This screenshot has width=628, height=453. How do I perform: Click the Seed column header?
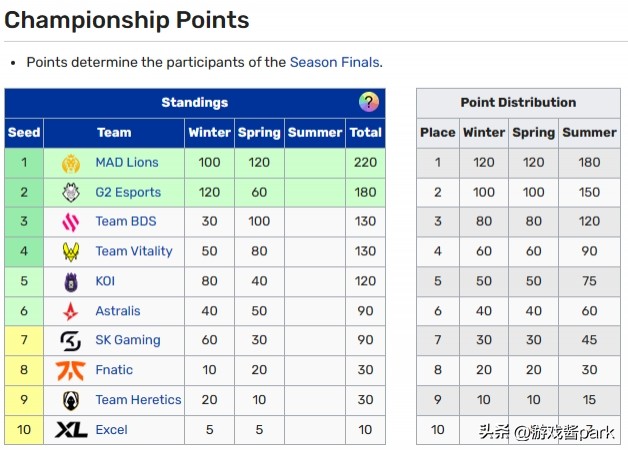click(24, 132)
